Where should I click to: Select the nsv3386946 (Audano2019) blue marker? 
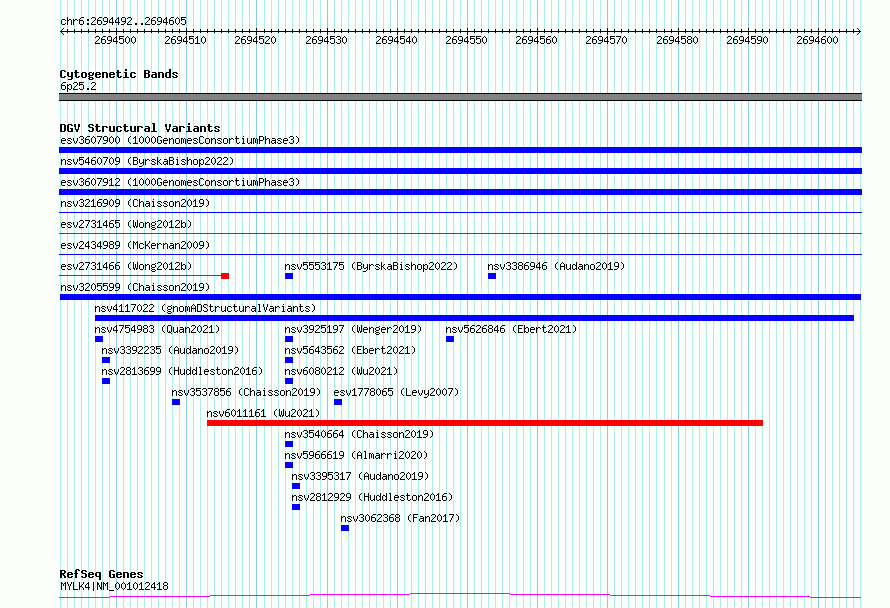pos(492,276)
